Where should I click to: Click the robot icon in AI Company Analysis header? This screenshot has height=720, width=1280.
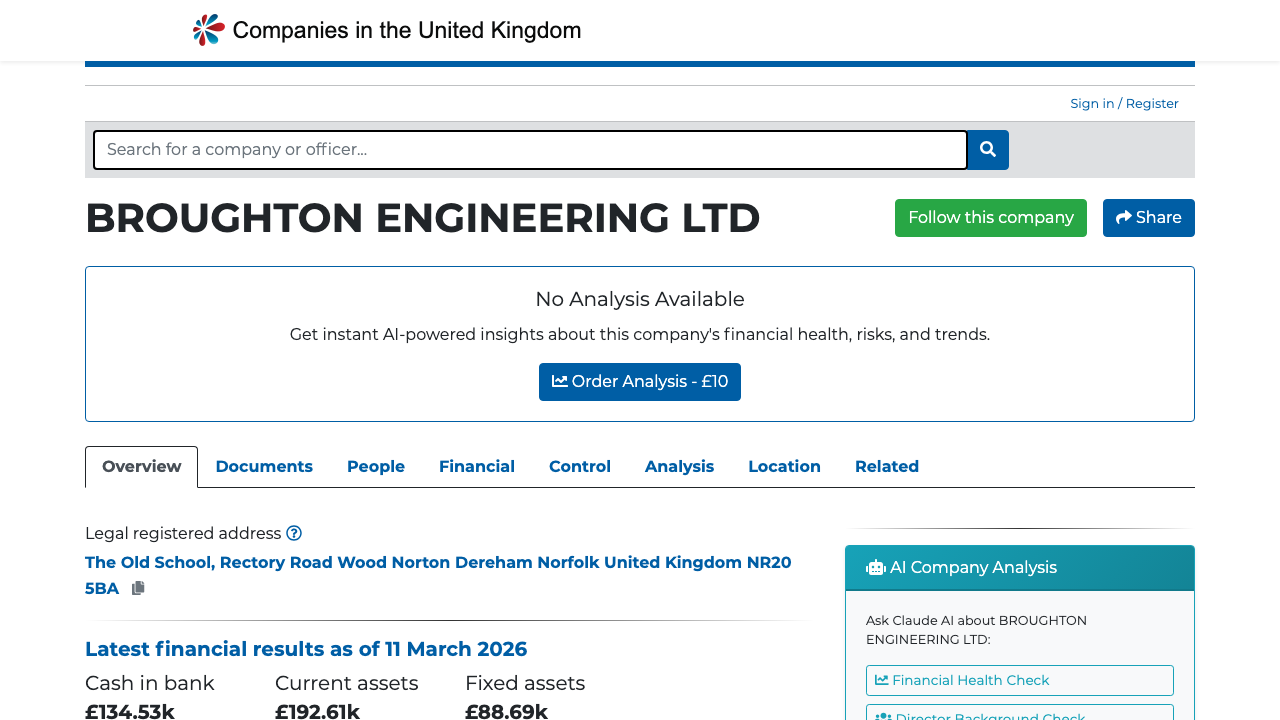click(875, 567)
